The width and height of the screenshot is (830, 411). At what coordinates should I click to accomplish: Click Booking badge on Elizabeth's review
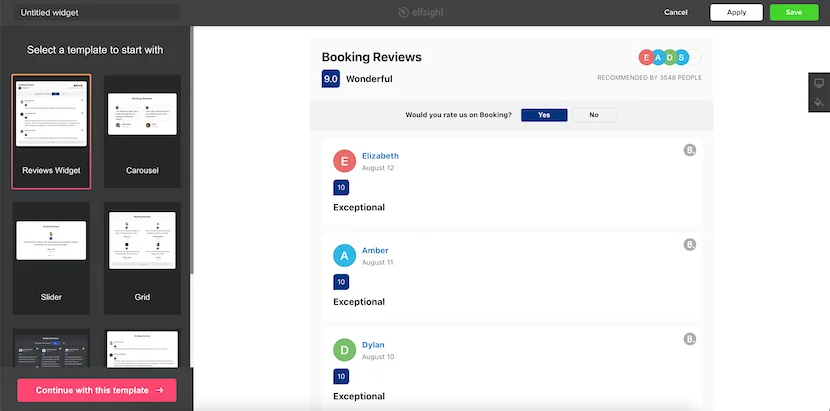(690, 150)
